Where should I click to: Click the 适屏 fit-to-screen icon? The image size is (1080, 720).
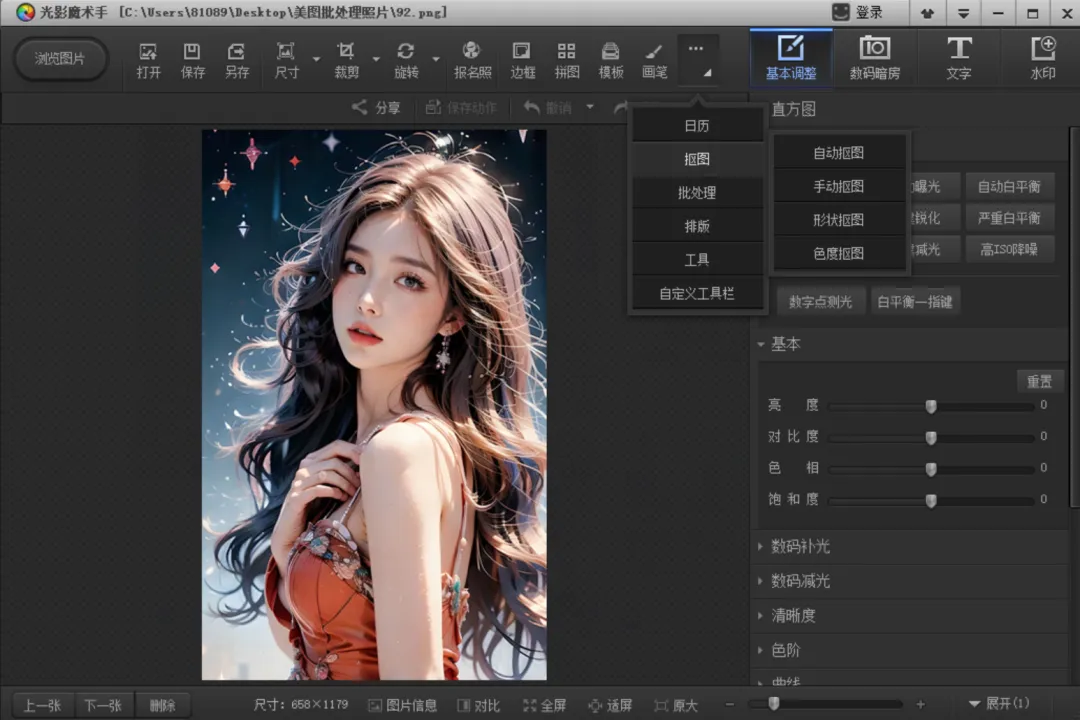pyautogui.click(x=594, y=705)
